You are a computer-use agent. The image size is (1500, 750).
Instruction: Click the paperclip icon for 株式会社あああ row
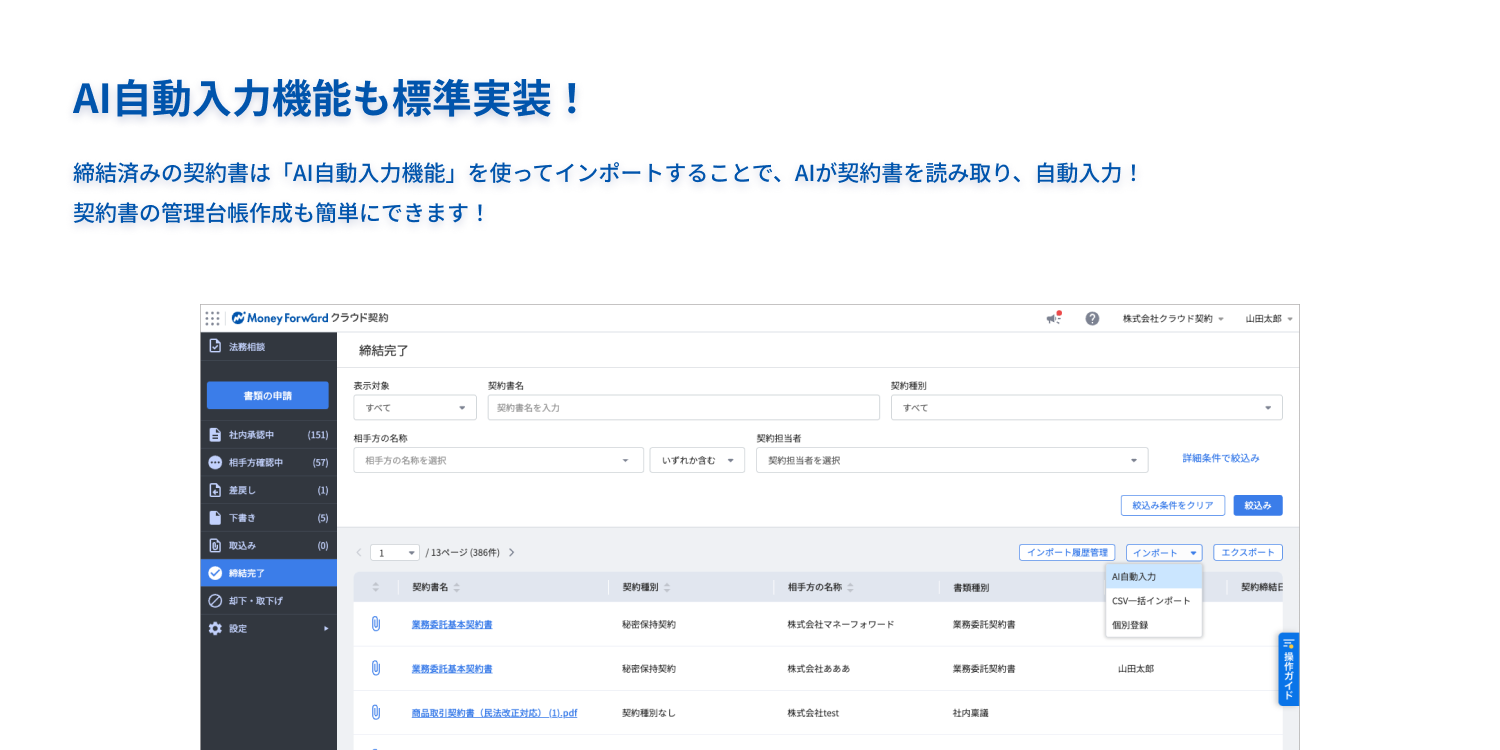375,668
